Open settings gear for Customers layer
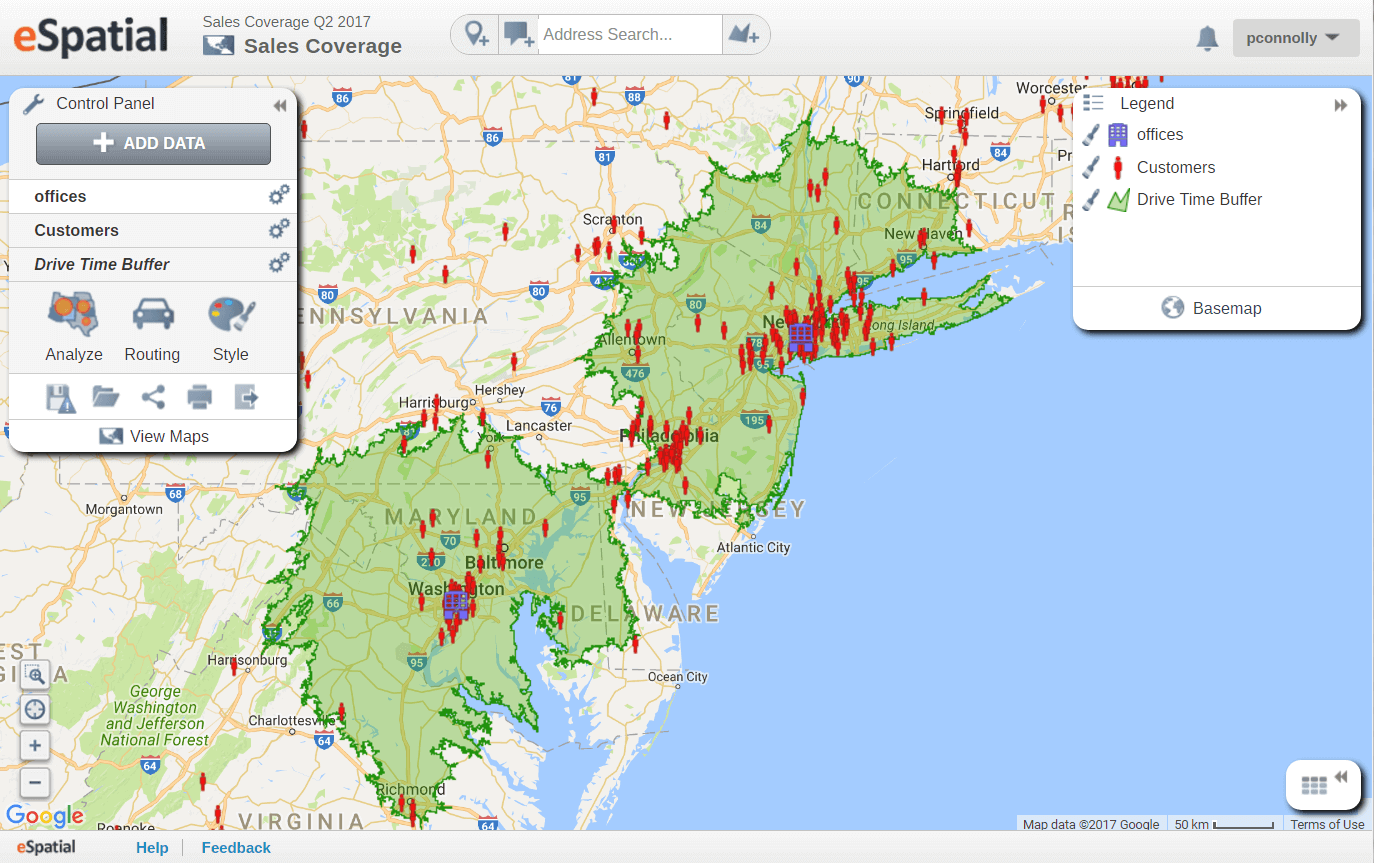The width and height of the screenshot is (1374, 863). tap(279, 230)
